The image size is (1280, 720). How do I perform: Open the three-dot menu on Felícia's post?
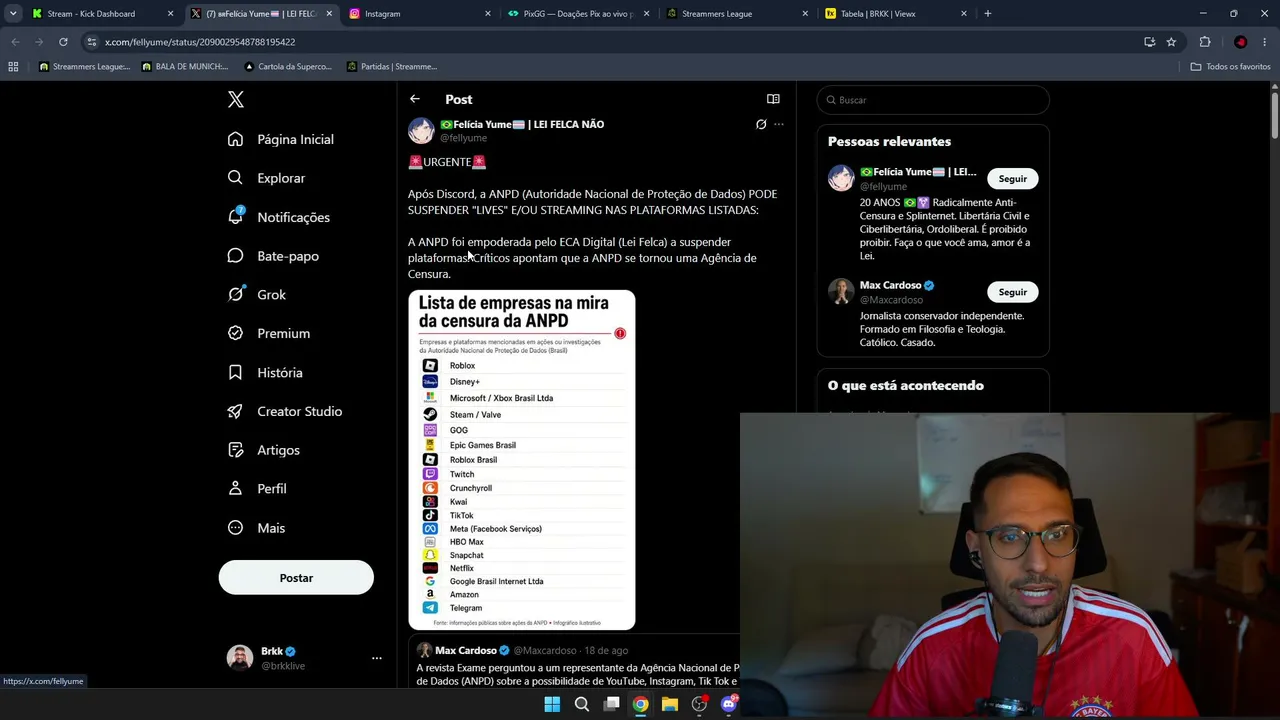click(779, 125)
